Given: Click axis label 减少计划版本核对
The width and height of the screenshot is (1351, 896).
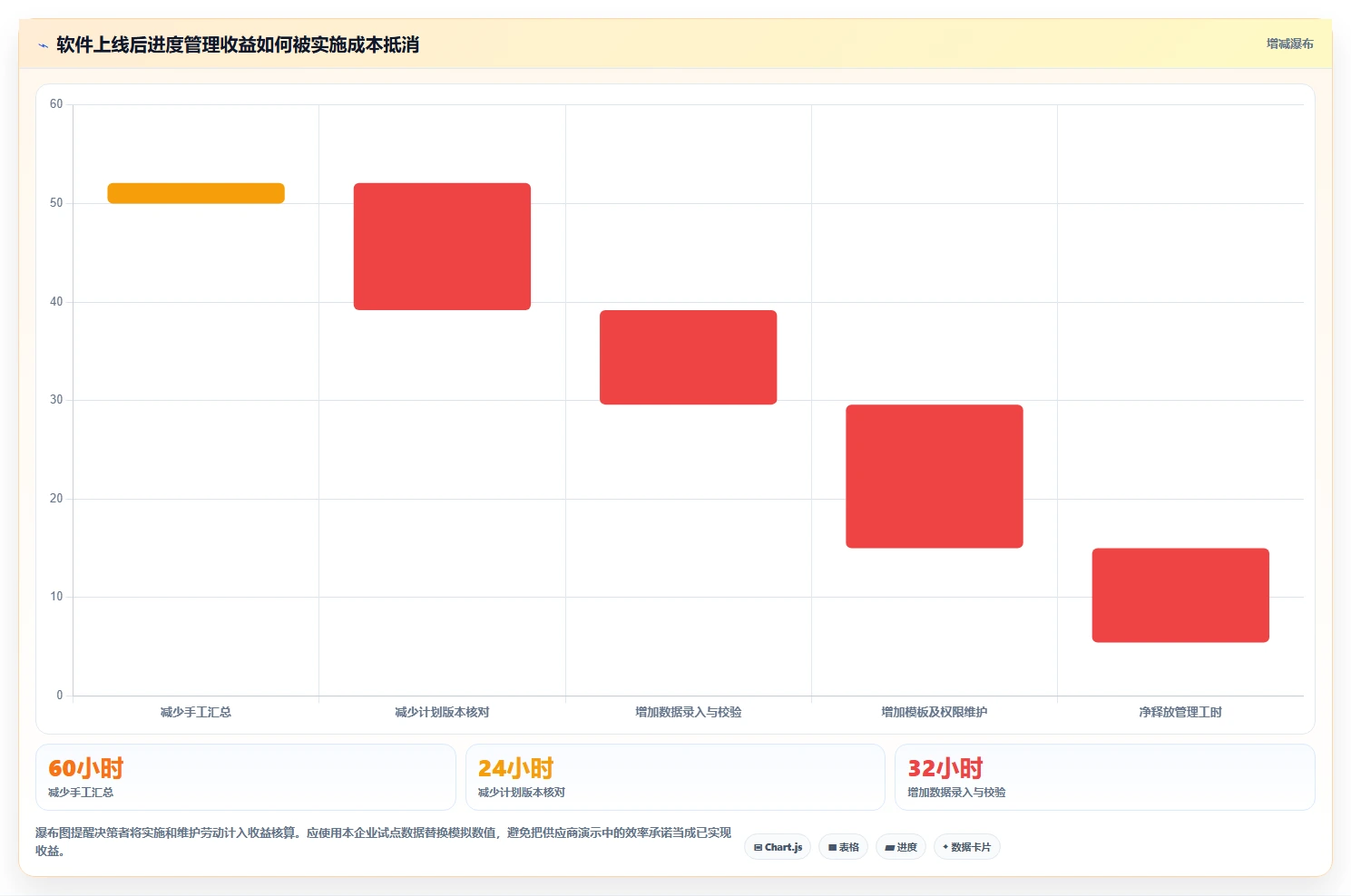Looking at the screenshot, I should point(442,712).
